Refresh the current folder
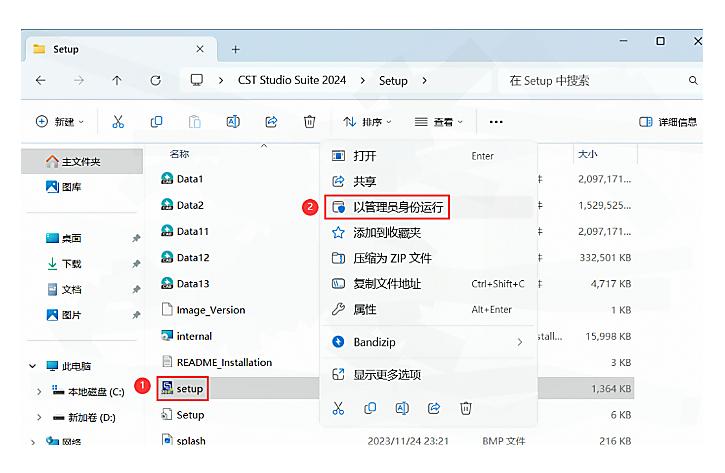 (155, 80)
